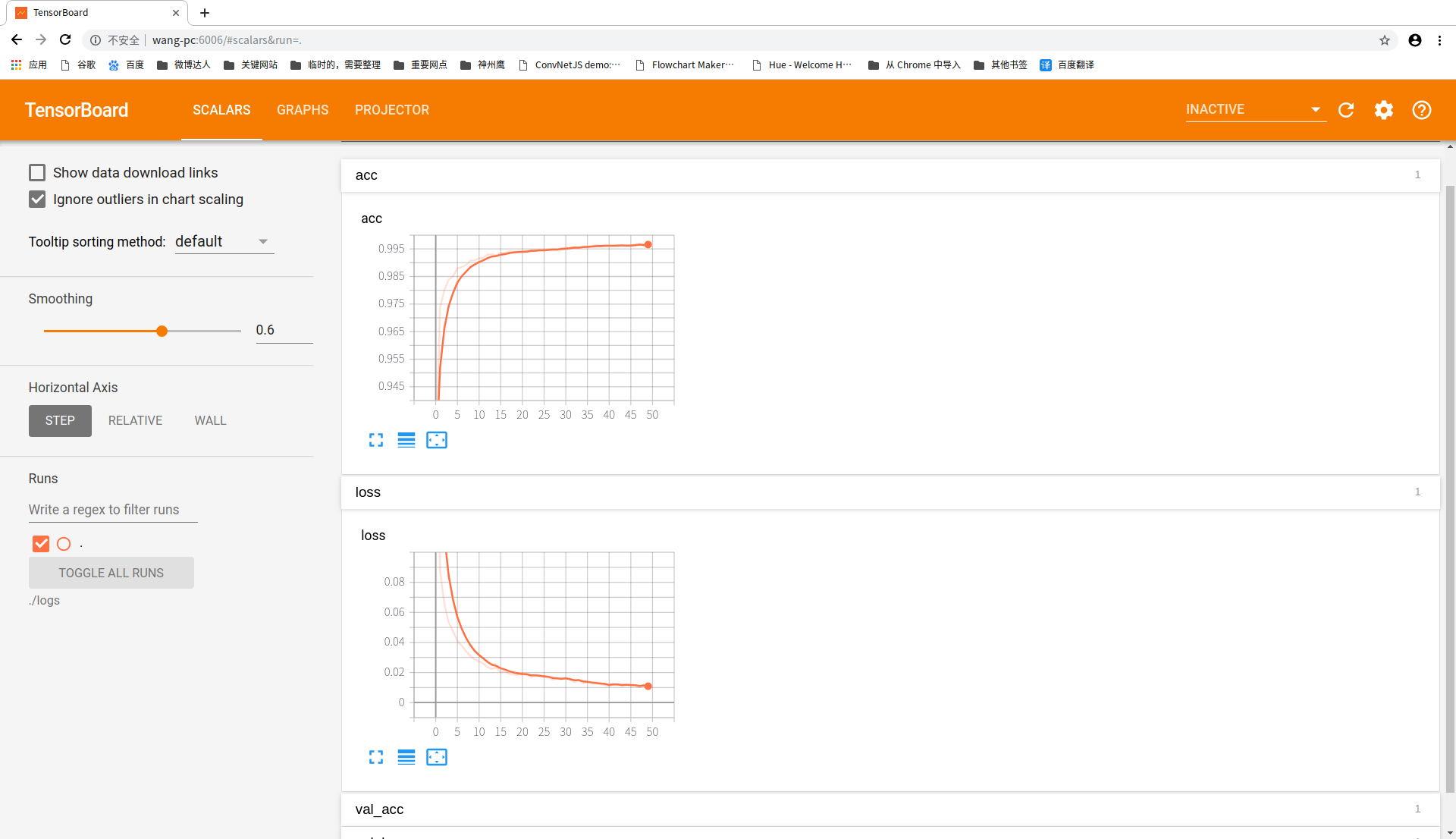The height and width of the screenshot is (839, 1456).
Task: Switch to the GRAPHS tab
Action: [303, 110]
